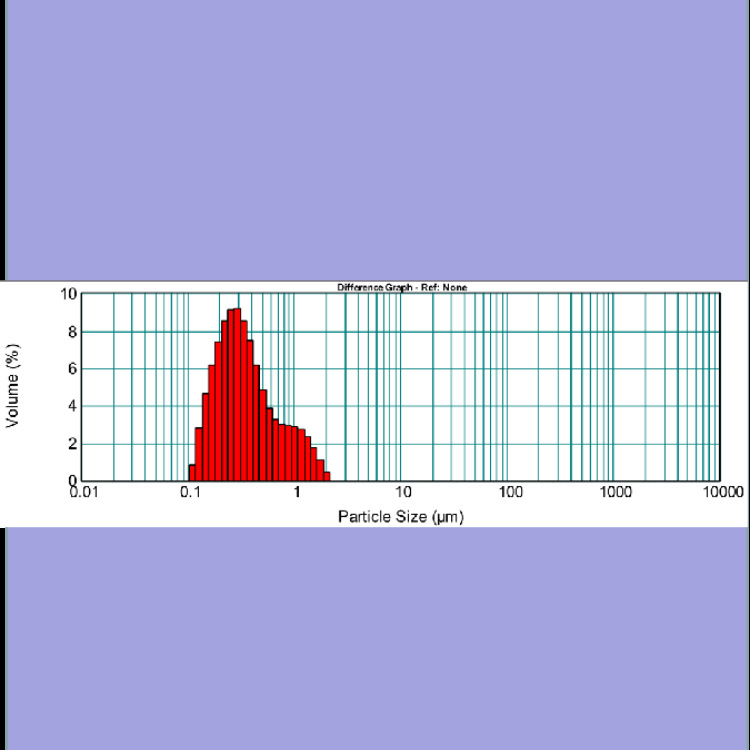Image resolution: width=750 pixels, height=750 pixels.
Task: Click the x-axis tick label reading 10
Action: (x=403, y=492)
